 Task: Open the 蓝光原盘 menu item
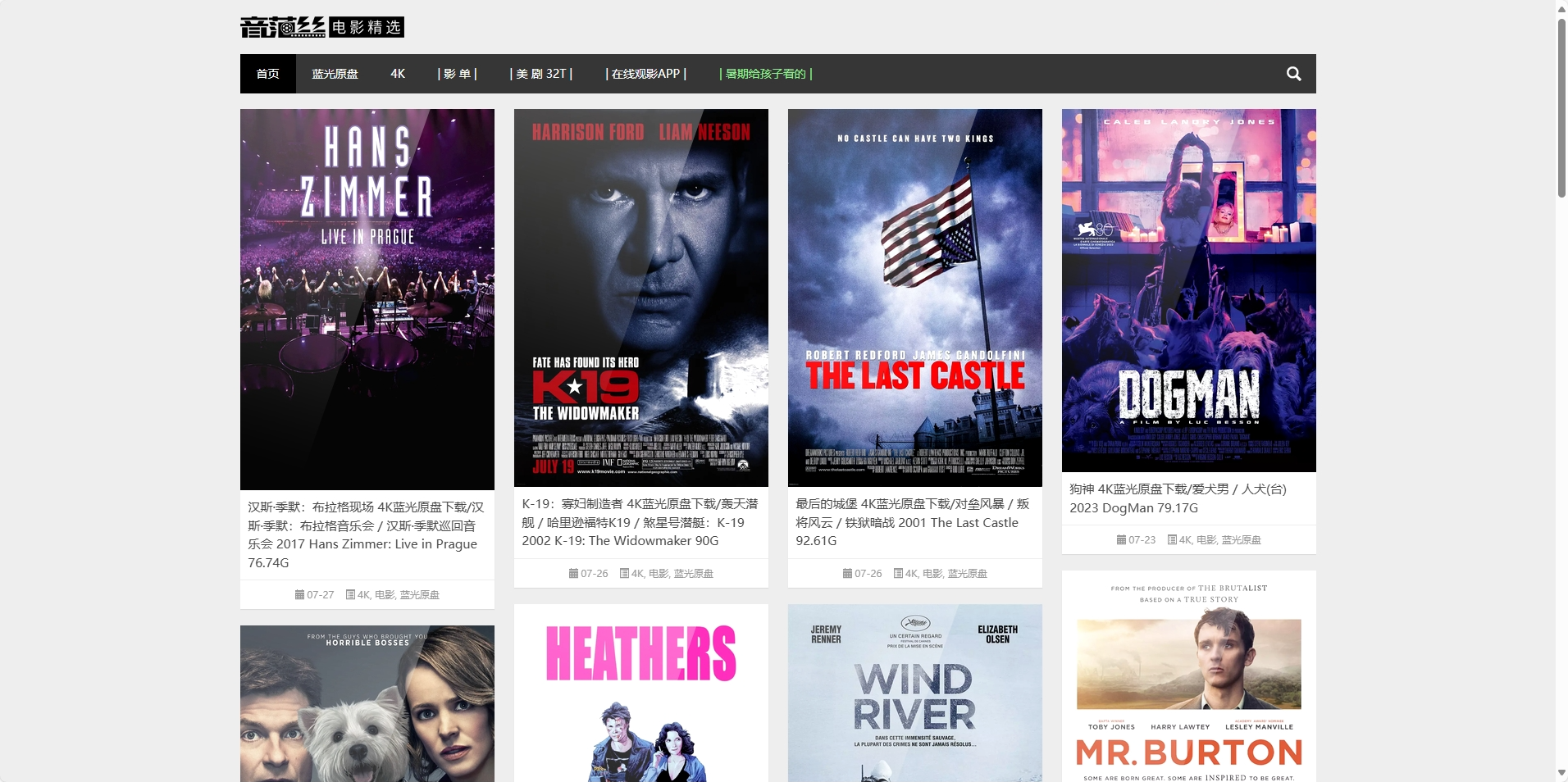tap(335, 74)
